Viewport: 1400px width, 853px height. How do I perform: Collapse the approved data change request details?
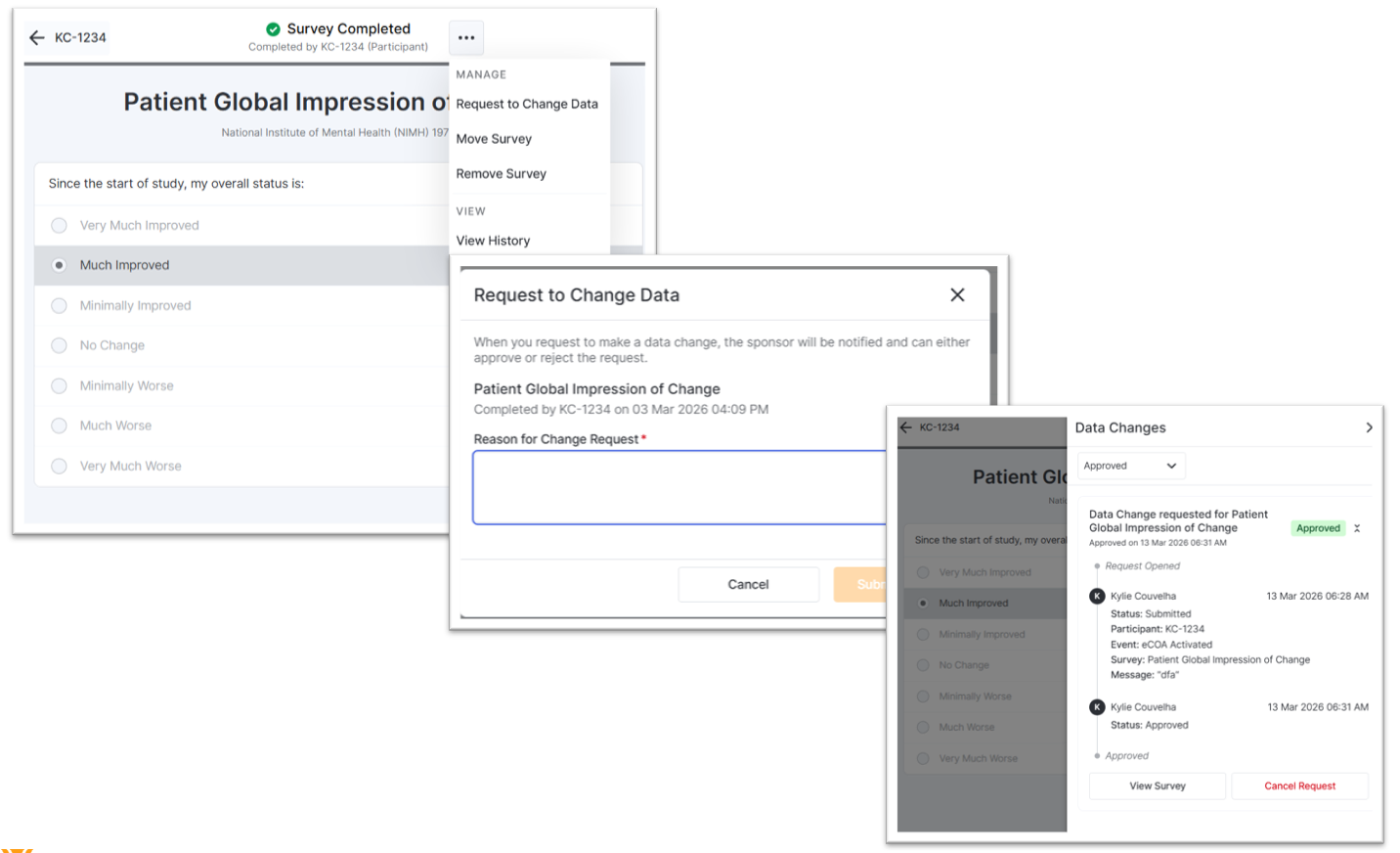point(1357,528)
